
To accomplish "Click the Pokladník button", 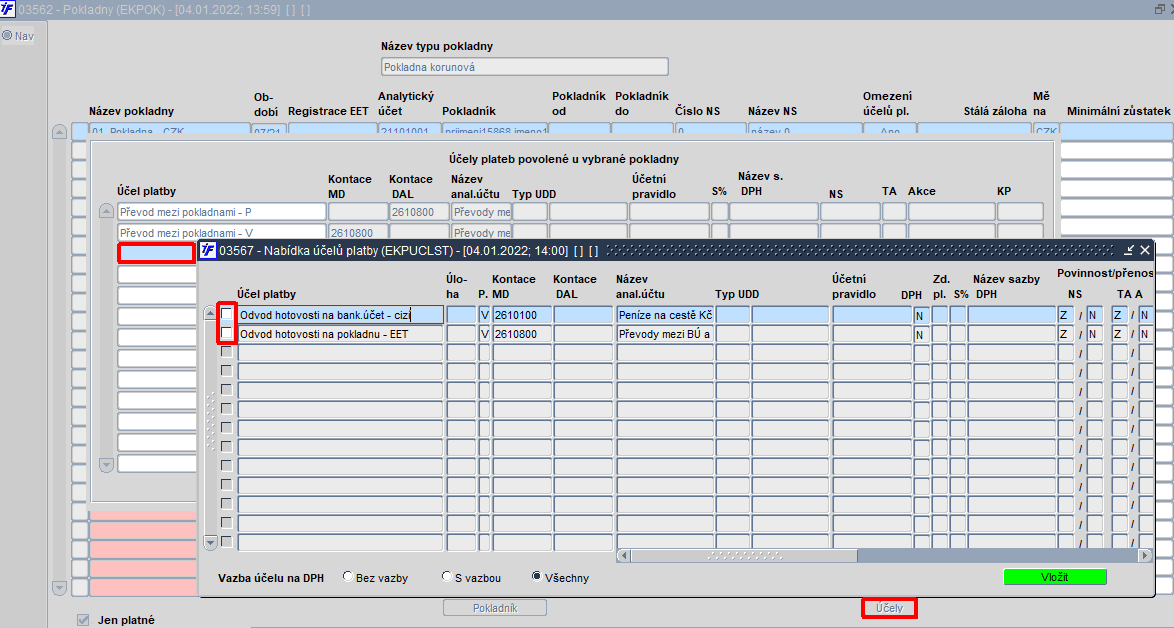I will click(495, 608).
